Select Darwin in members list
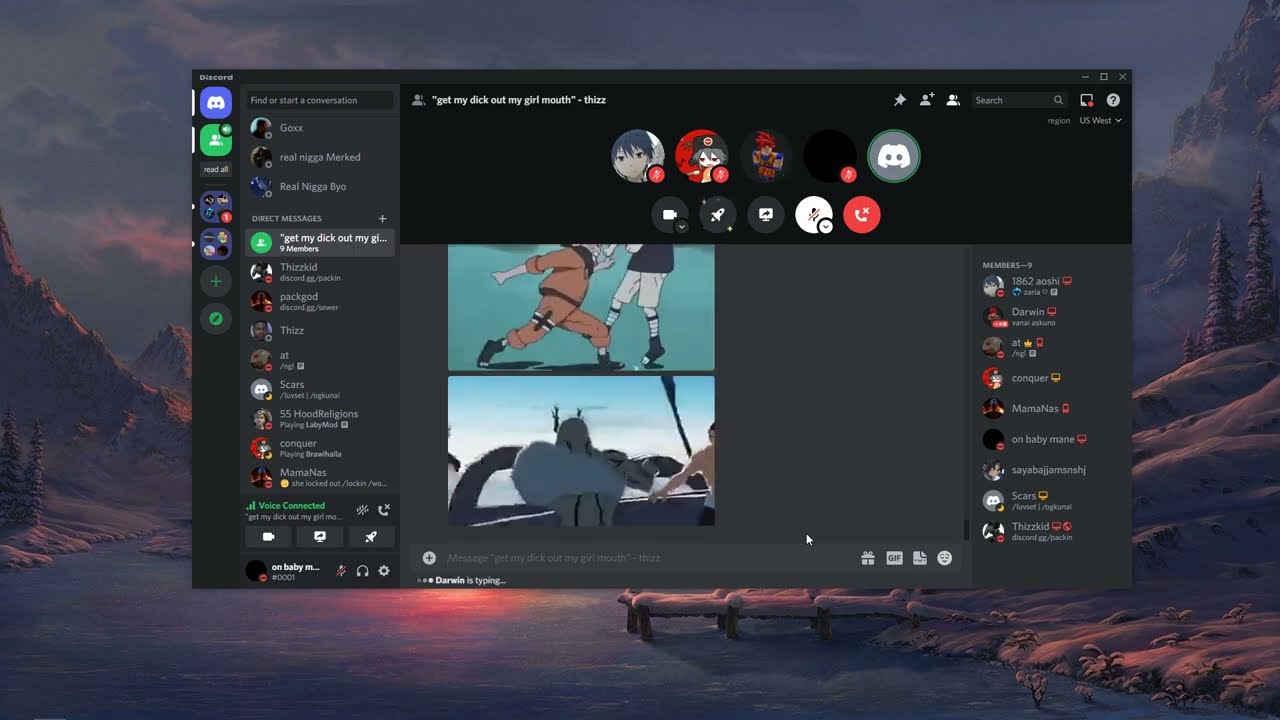This screenshot has height=720, width=1280. pyautogui.click(x=1052, y=316)
